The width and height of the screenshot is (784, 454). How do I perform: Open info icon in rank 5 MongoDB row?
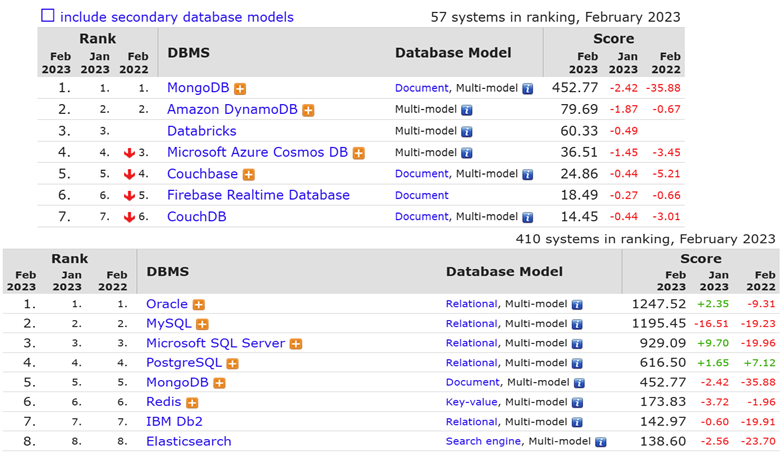[x=579, y=384]
